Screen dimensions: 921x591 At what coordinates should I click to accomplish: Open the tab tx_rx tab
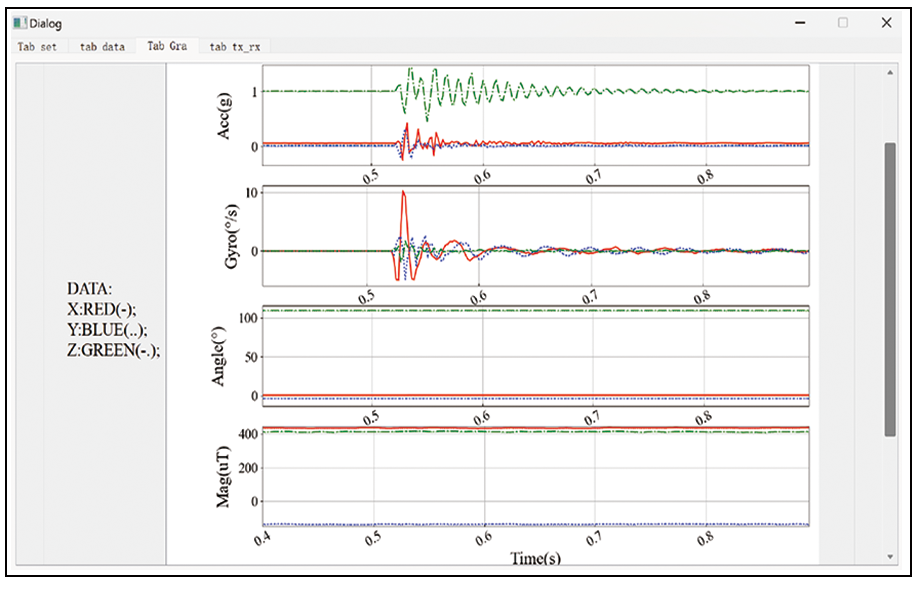pos(235,46)
